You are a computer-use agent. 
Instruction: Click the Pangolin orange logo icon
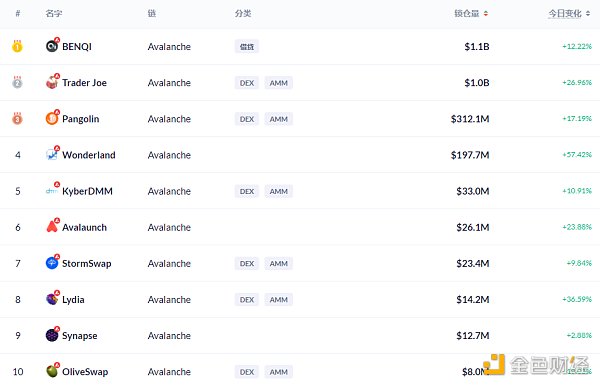(52, 119)
